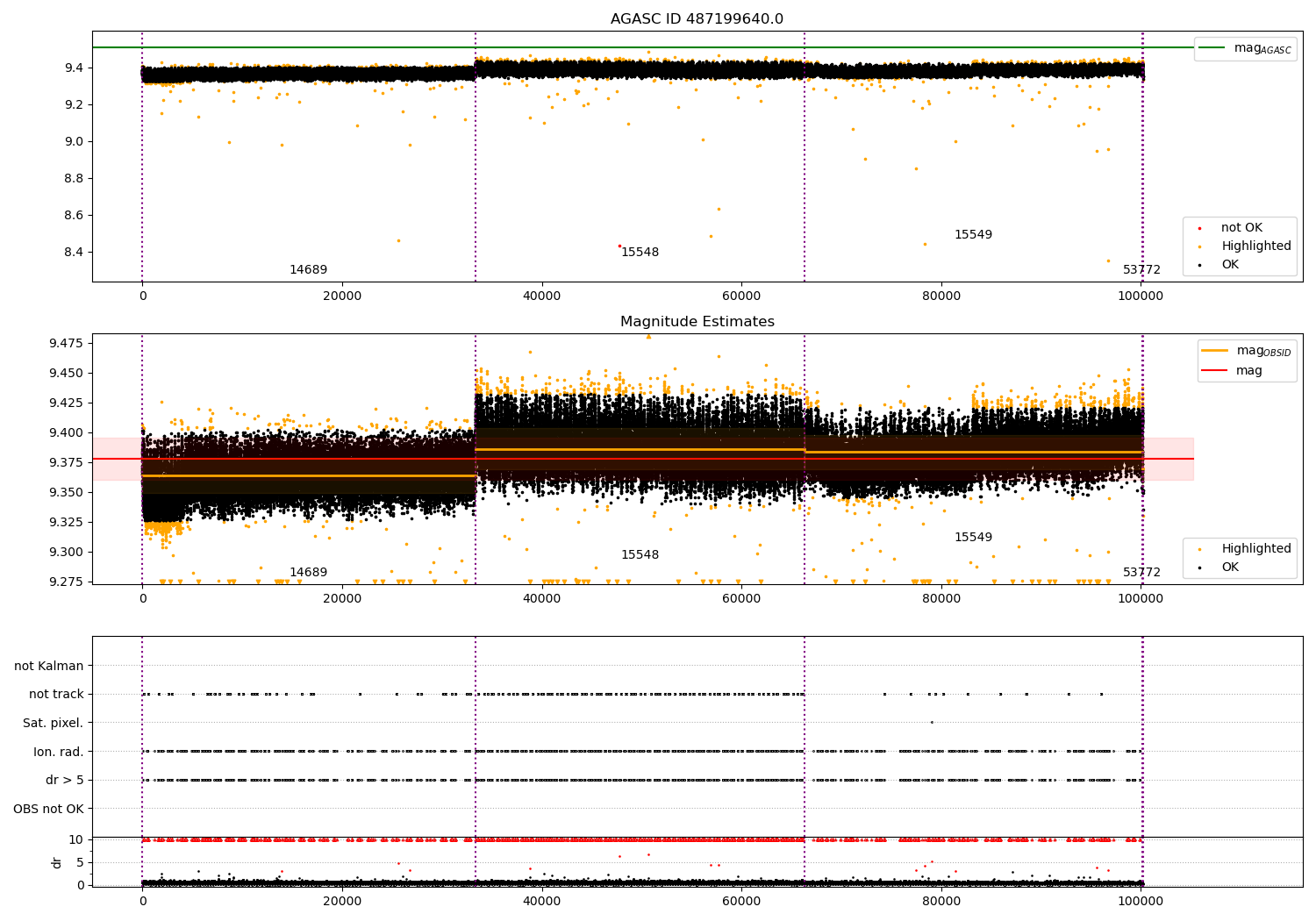This screenshot has width=1316, height=921.
Task: Click the 'Ion. rad.' row label
Action: click(59, 752)
